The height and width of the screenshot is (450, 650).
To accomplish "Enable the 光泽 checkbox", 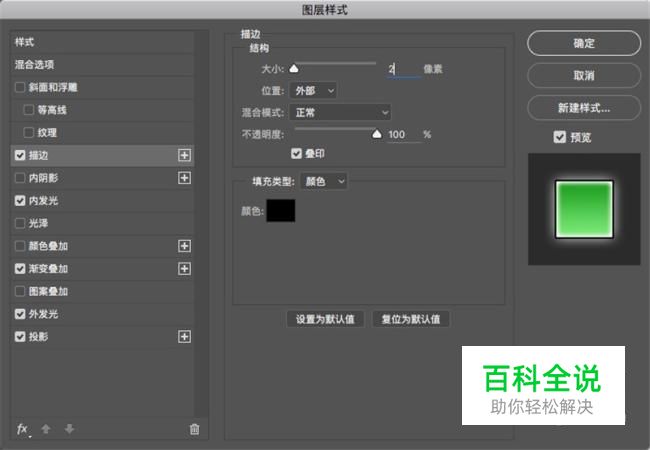I will tap(20, 224).
